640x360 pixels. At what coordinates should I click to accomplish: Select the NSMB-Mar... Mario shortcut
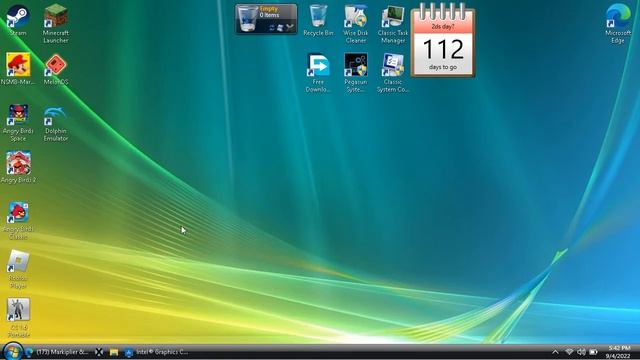pos(18,69)
